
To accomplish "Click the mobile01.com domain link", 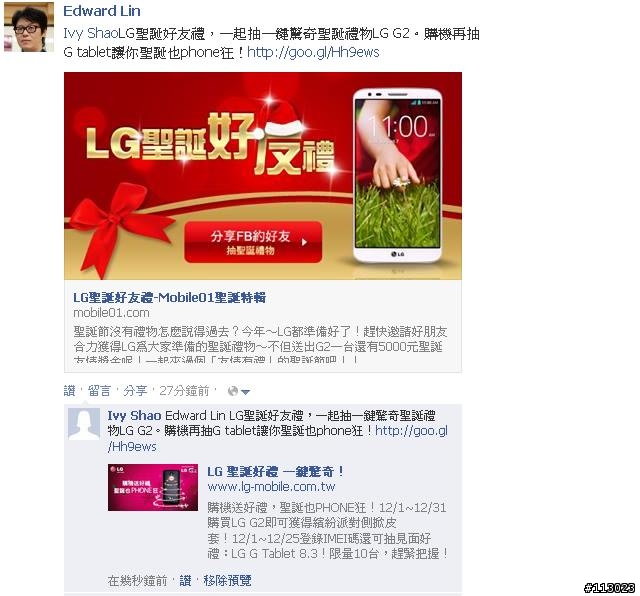I will [111, 313].
